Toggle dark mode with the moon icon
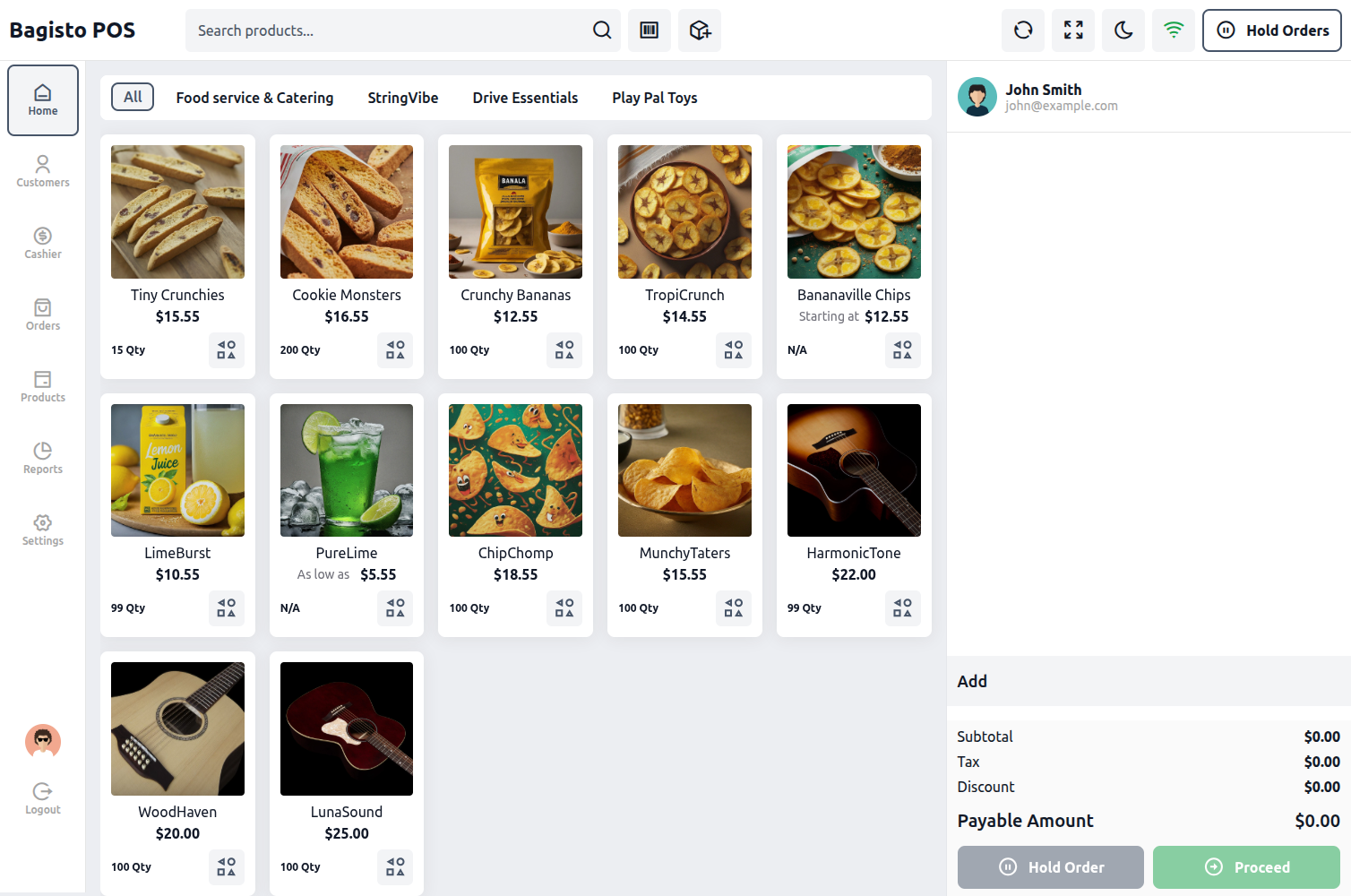1351x896 pixels. click(x=1123, y=30)
